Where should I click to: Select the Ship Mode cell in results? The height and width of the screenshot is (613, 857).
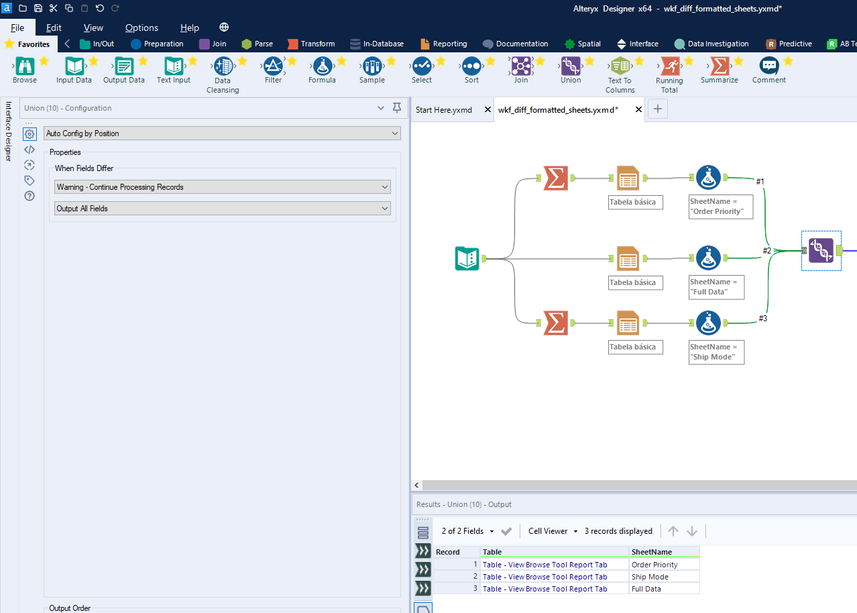(x=664, y=577)
